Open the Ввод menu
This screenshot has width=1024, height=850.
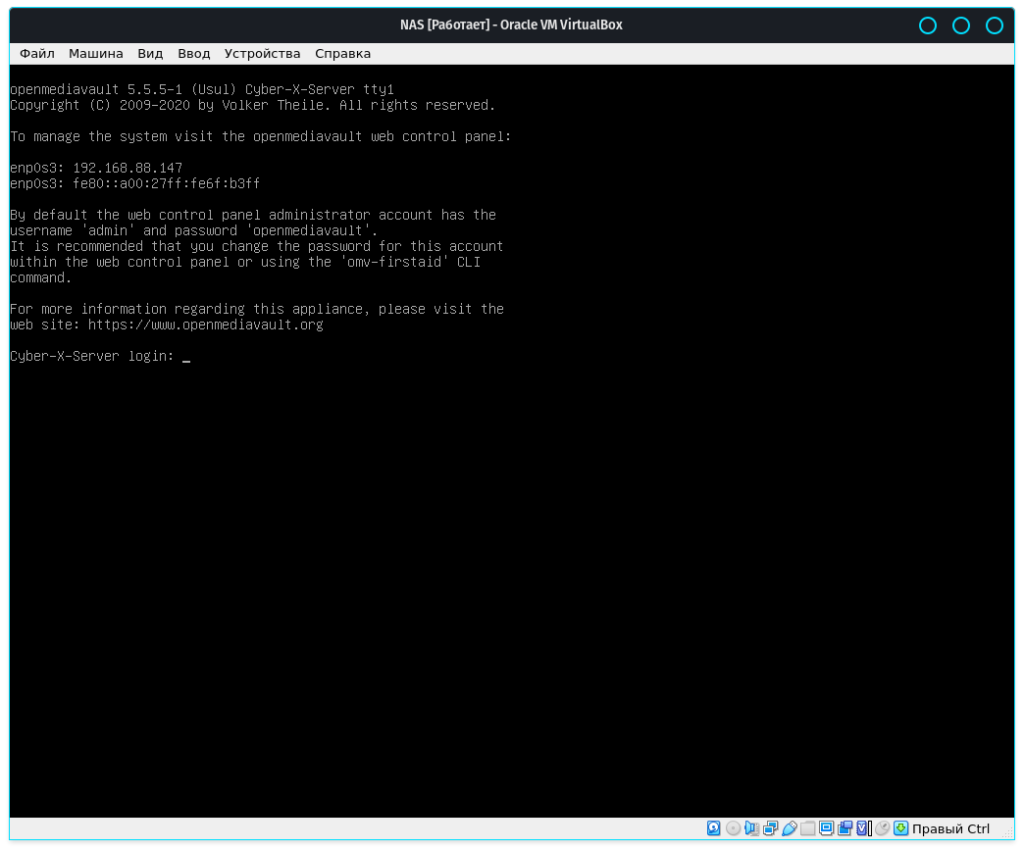pos(193,54)
